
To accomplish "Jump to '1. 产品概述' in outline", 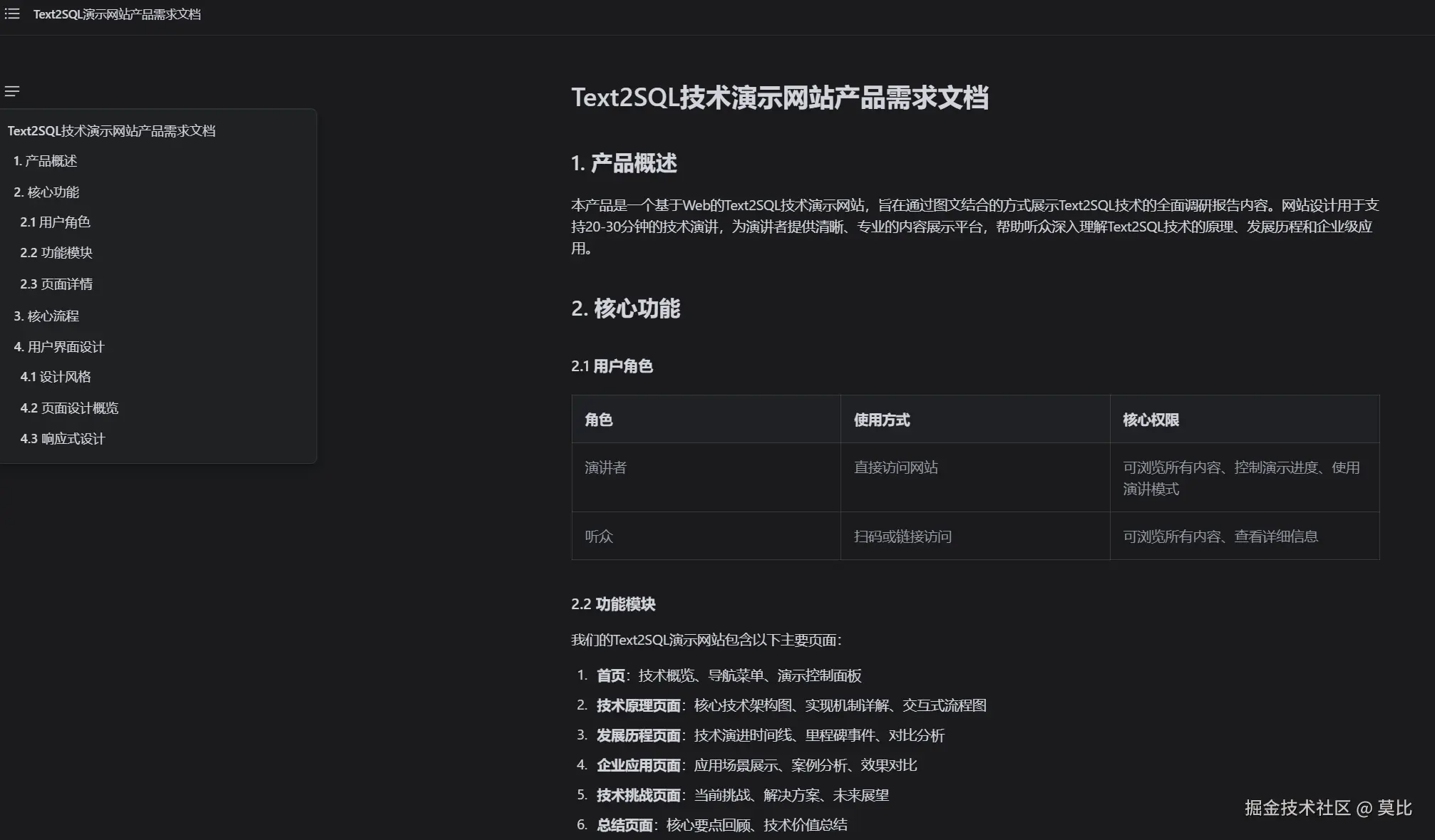I will click(45, 161).
